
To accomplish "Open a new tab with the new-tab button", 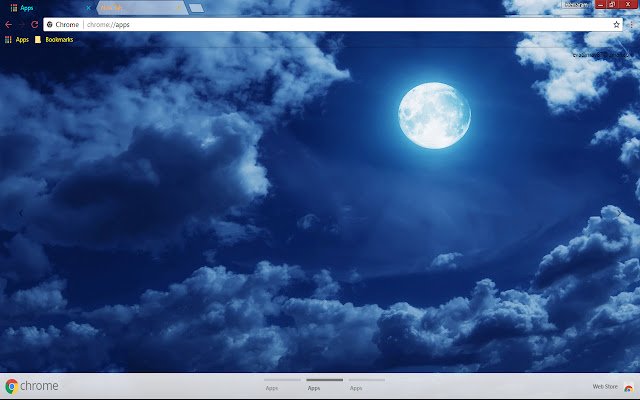I will point(196,8).
